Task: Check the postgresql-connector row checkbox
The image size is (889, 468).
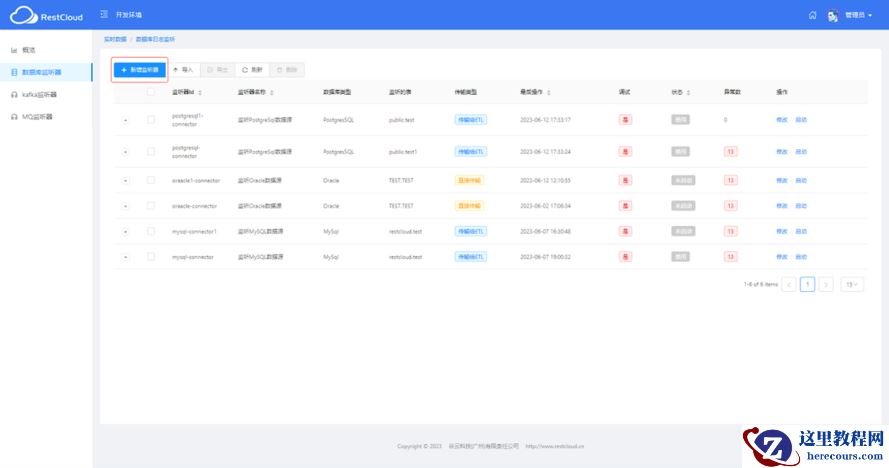Action: tap(151, 151)
